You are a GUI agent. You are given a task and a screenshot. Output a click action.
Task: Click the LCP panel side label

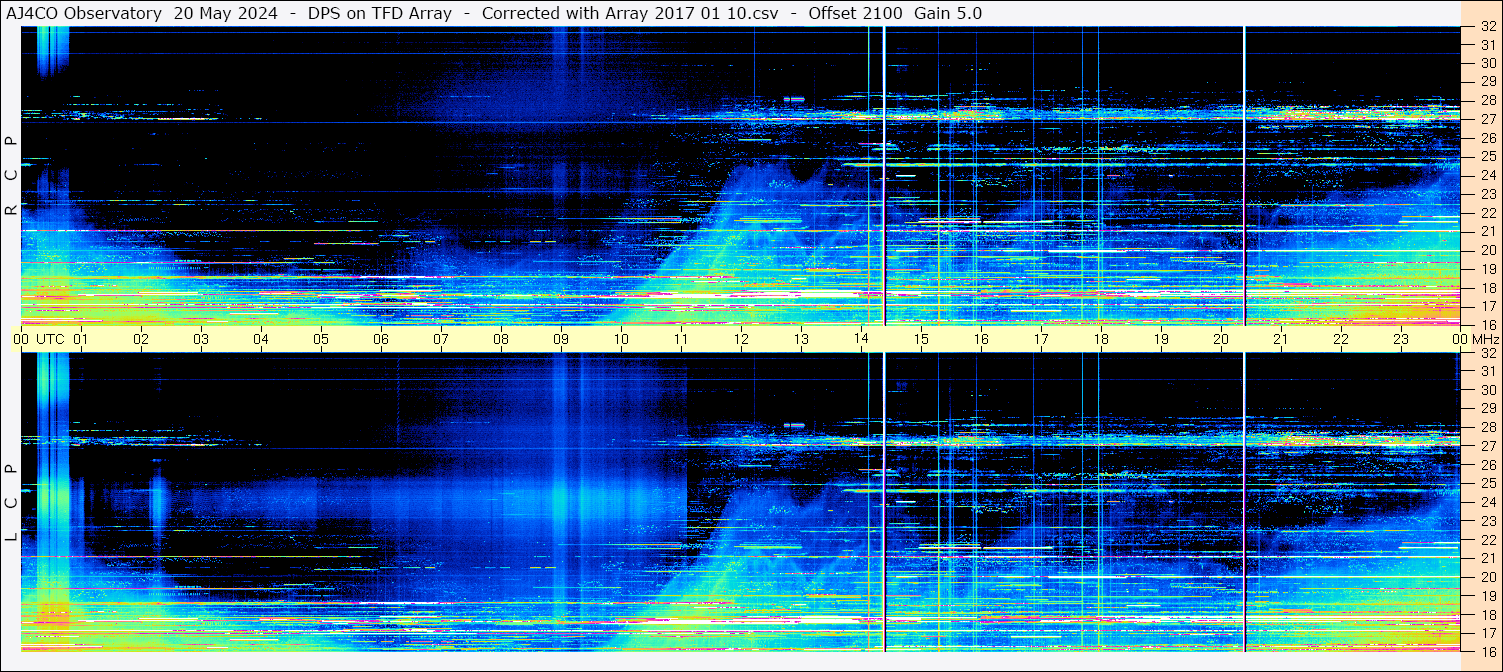coord(11,503)
